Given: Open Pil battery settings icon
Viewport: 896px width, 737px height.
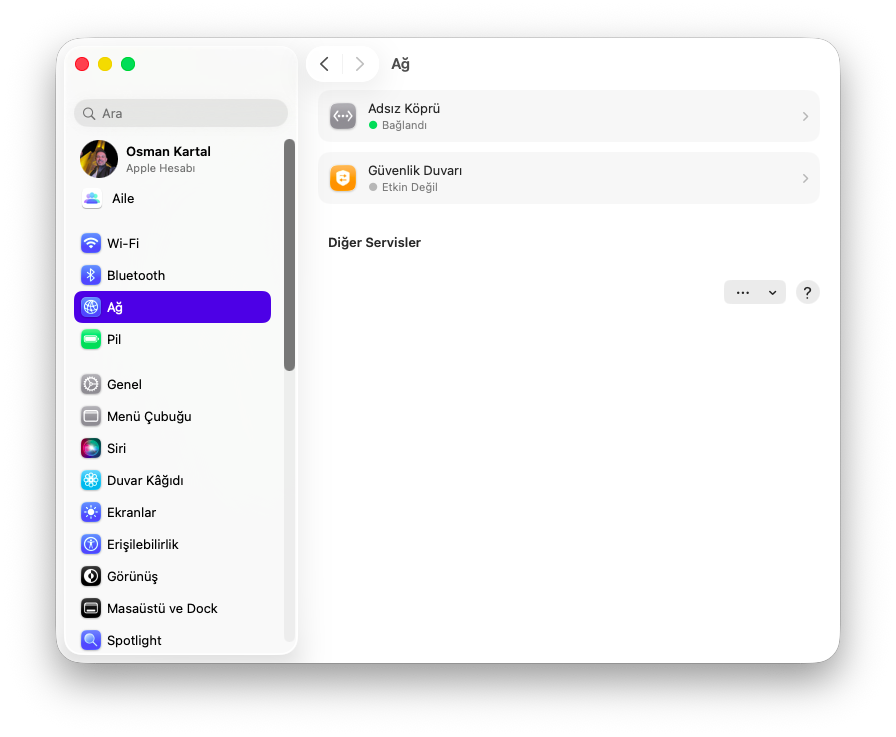Looking at the screenshot, I should 91,339.
